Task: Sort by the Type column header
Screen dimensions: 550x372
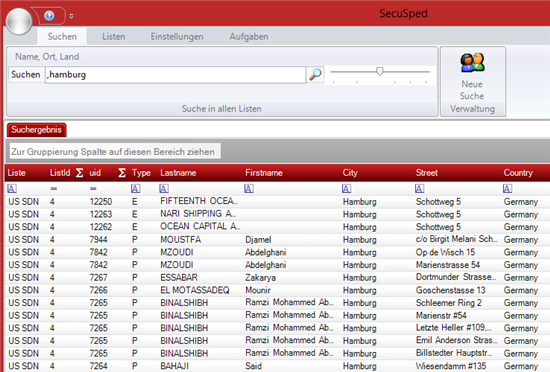Action: [x=141, y=173]
